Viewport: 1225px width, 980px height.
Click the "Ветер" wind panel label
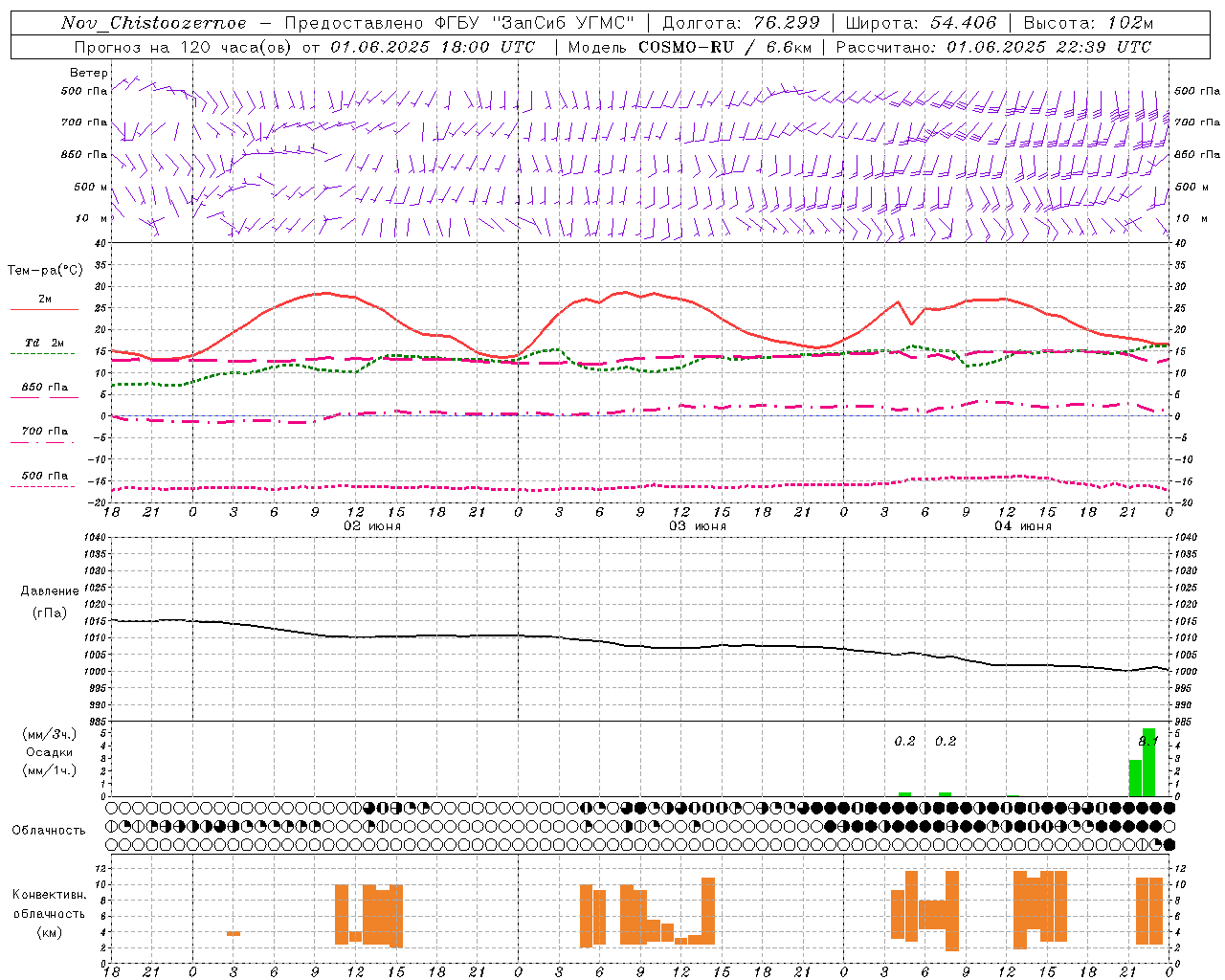tap(89, 73)
